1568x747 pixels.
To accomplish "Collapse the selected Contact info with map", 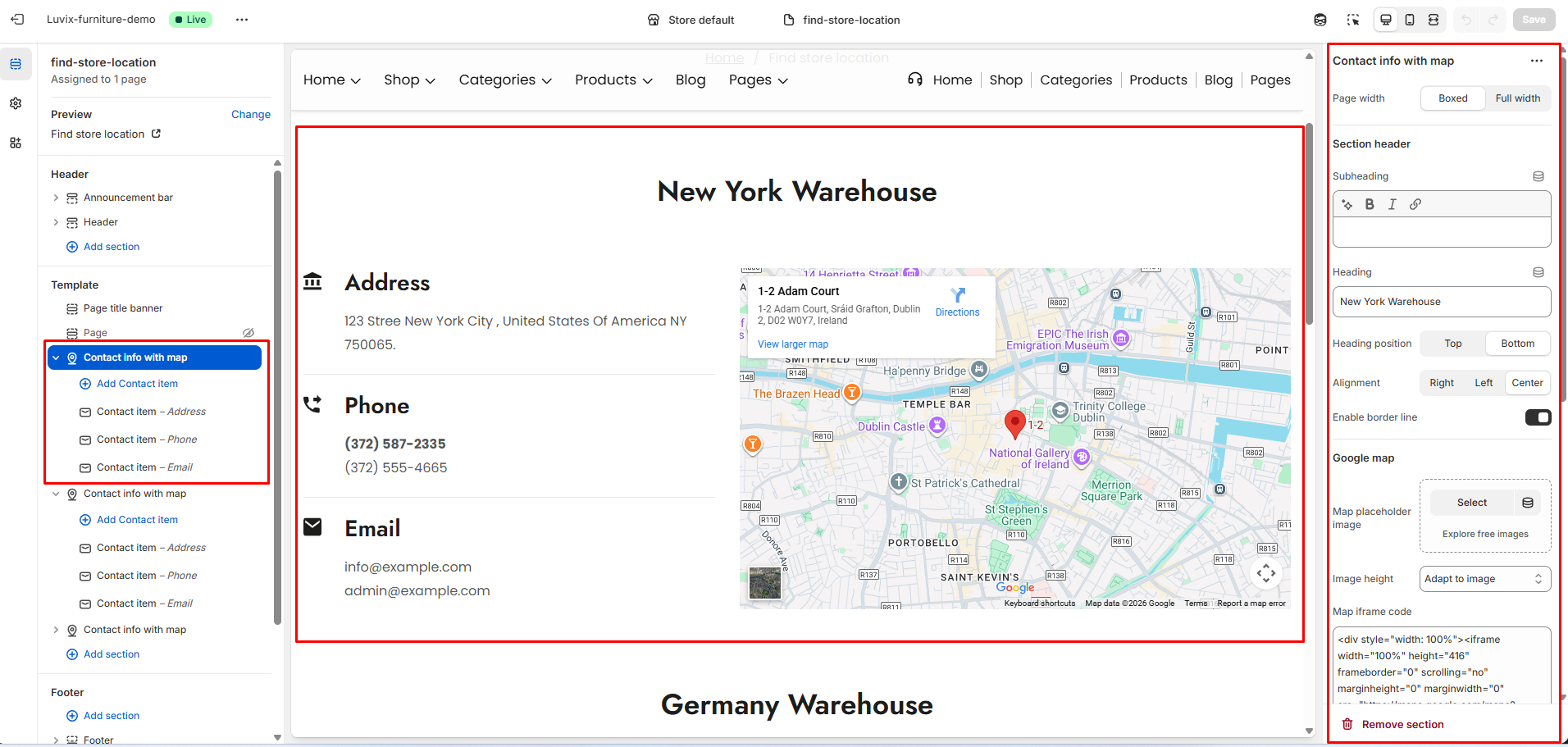I will click(56, 358).
